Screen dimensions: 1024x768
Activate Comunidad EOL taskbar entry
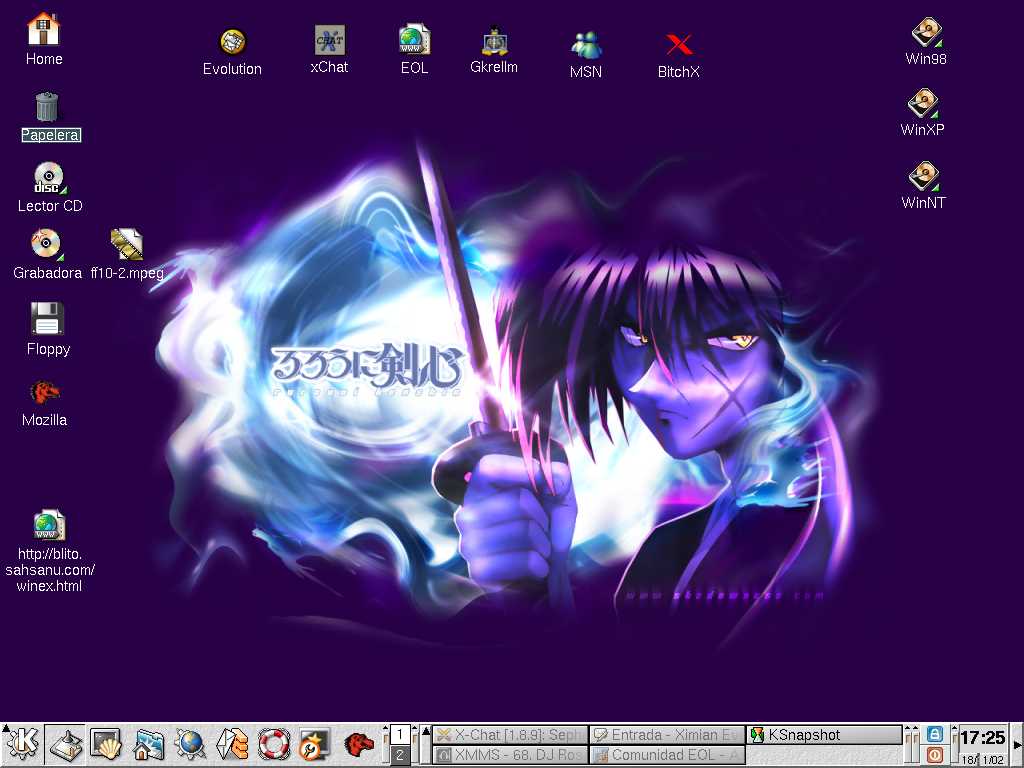pyautogui.click(x=667, y=755)
